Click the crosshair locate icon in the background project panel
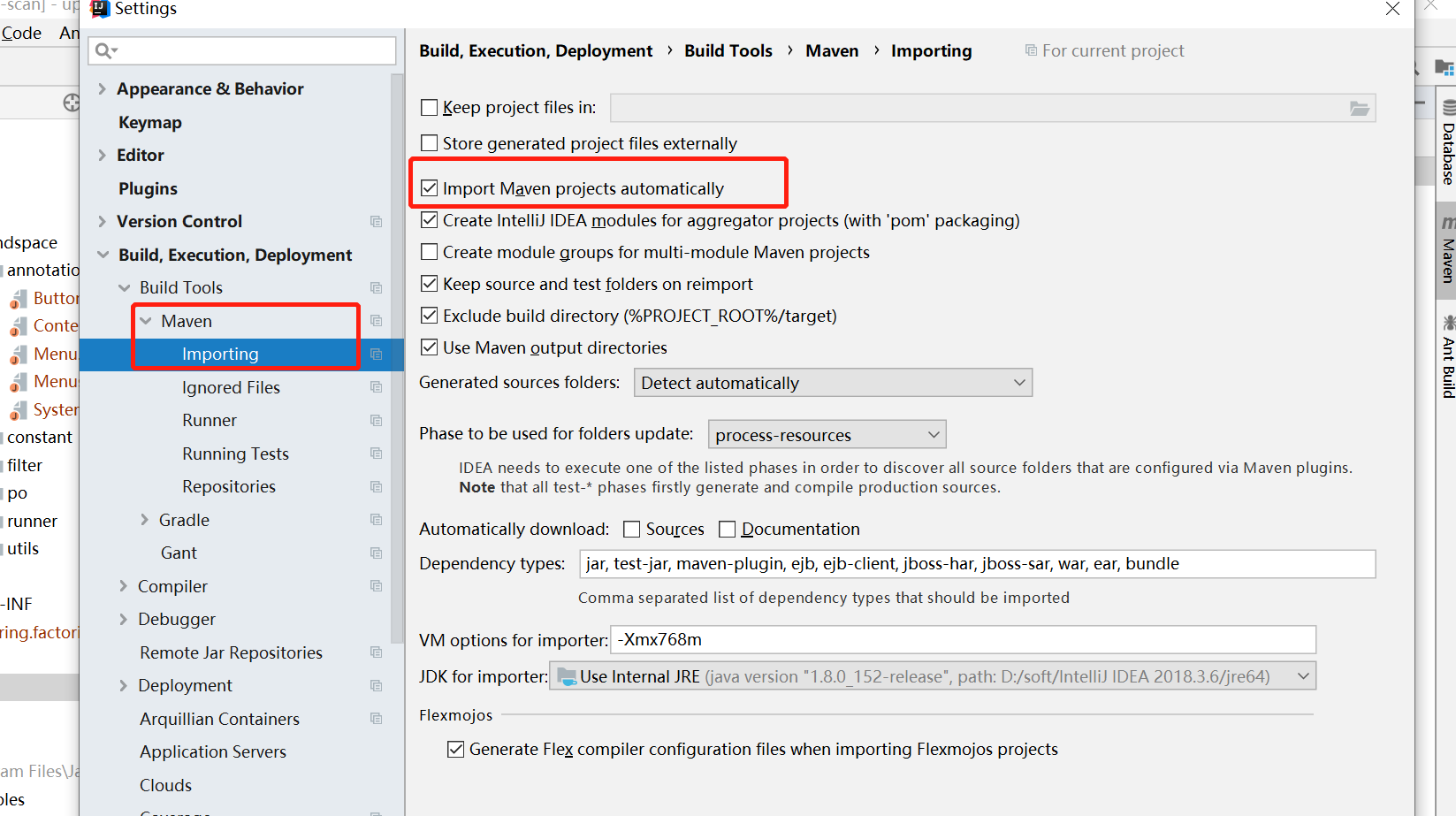The height and width of the screenshot is (816, 1456). point(72,103)
